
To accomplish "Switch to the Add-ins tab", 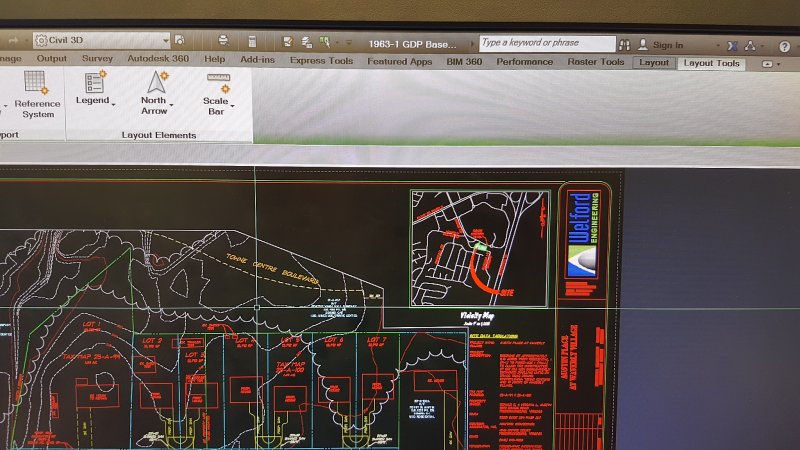I will [x=257, y=60].
